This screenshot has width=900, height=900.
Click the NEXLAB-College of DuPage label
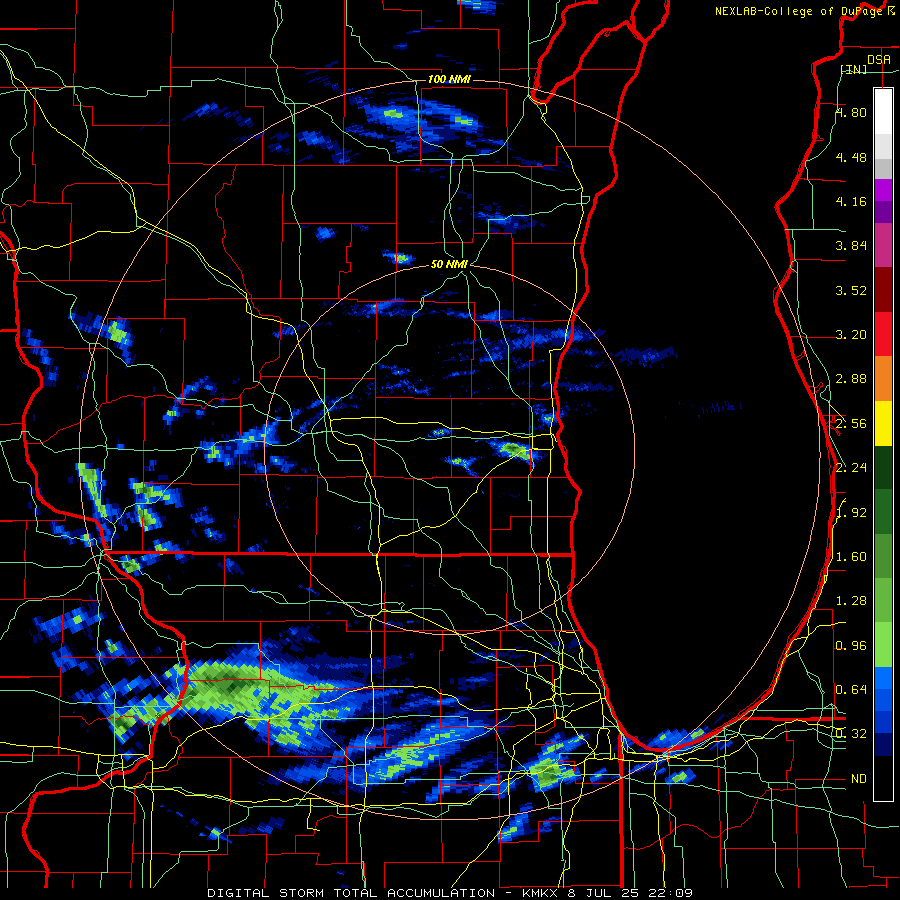(x=798, y=11)
